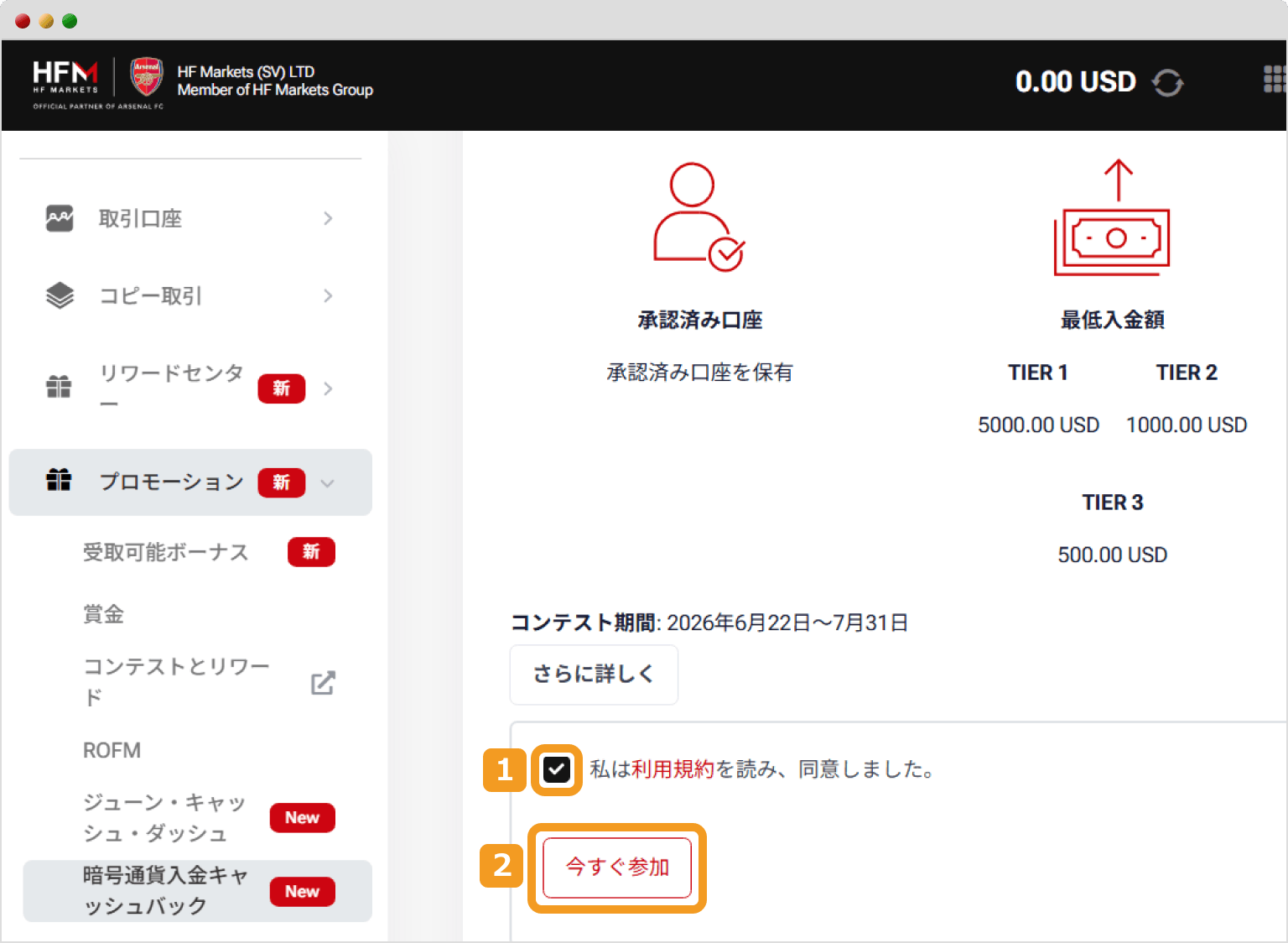Viewport: 1288px width, 943px height.
Task: Click the approved account person icon
Action: tap(699, 217)
